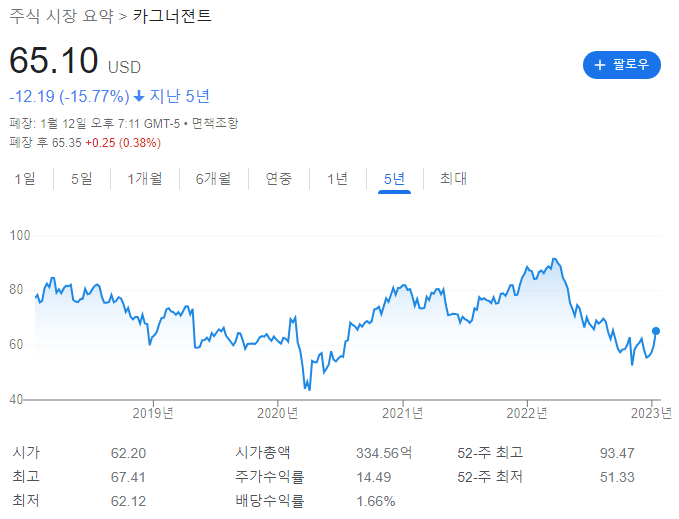Select the active 5년 range tab

pyautogui.click(x=394, y=178)
